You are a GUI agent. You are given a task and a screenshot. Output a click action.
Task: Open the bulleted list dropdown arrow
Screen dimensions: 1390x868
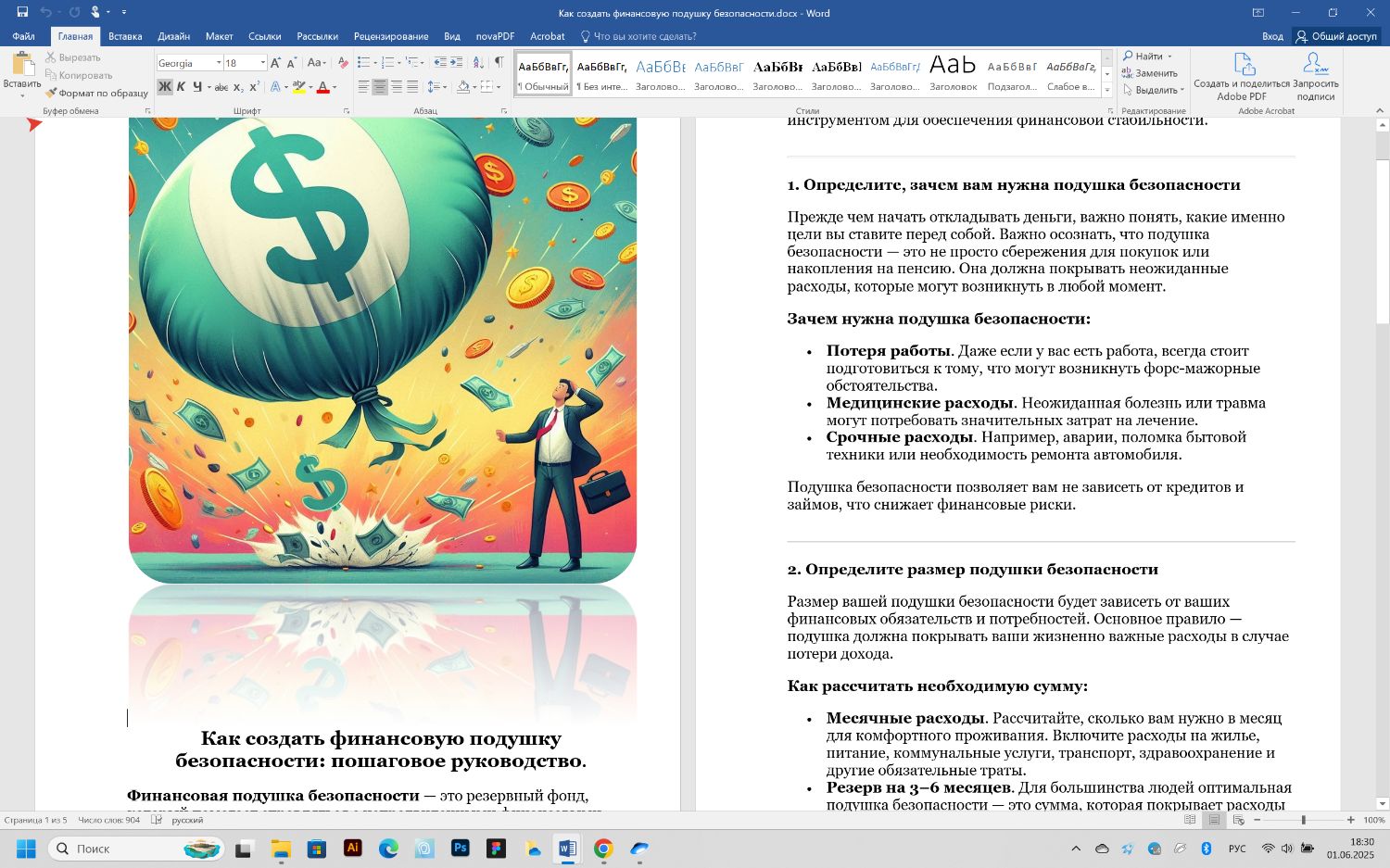[x=373, y=63]
